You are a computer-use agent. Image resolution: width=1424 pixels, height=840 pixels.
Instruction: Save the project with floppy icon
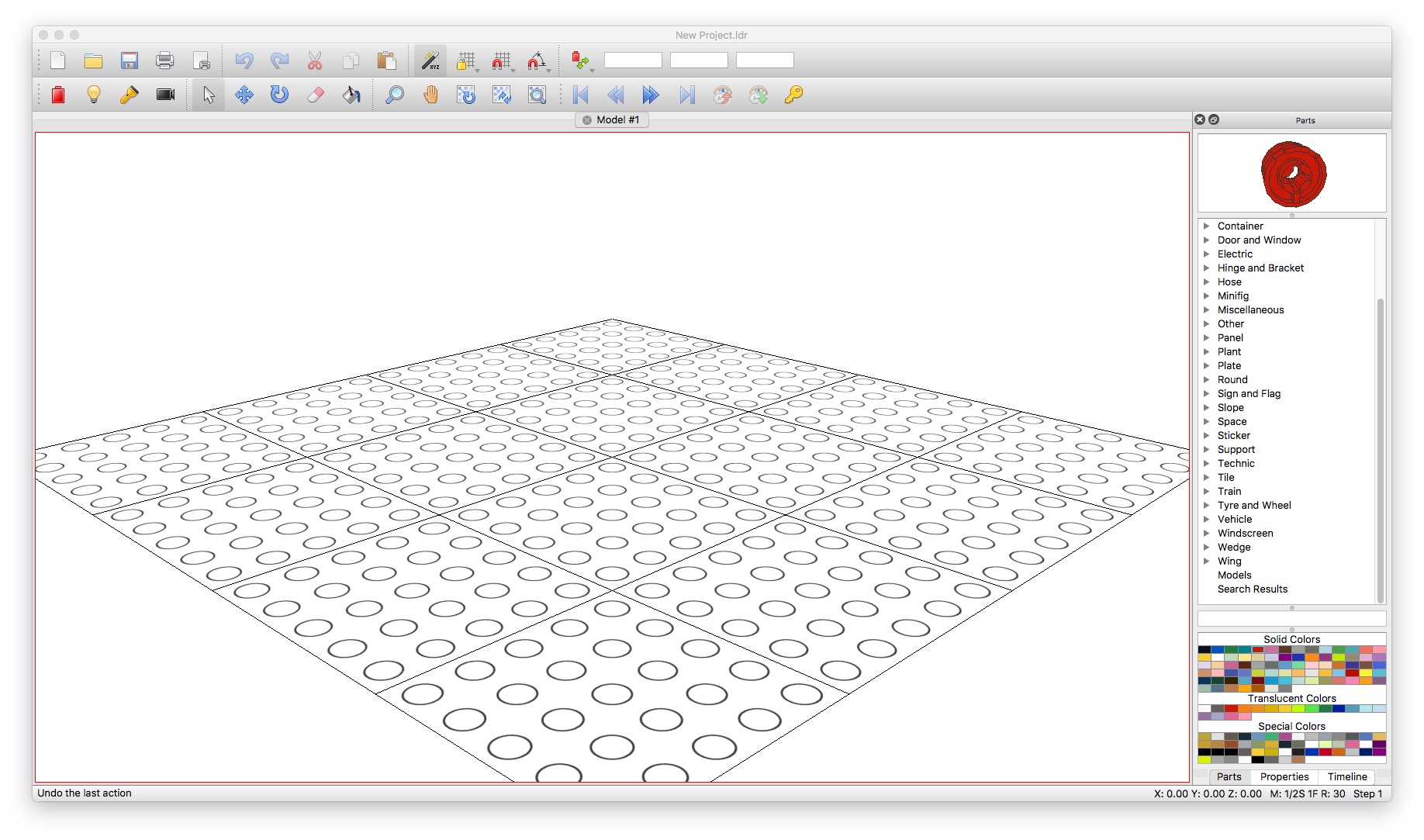[x=130, y=60]
